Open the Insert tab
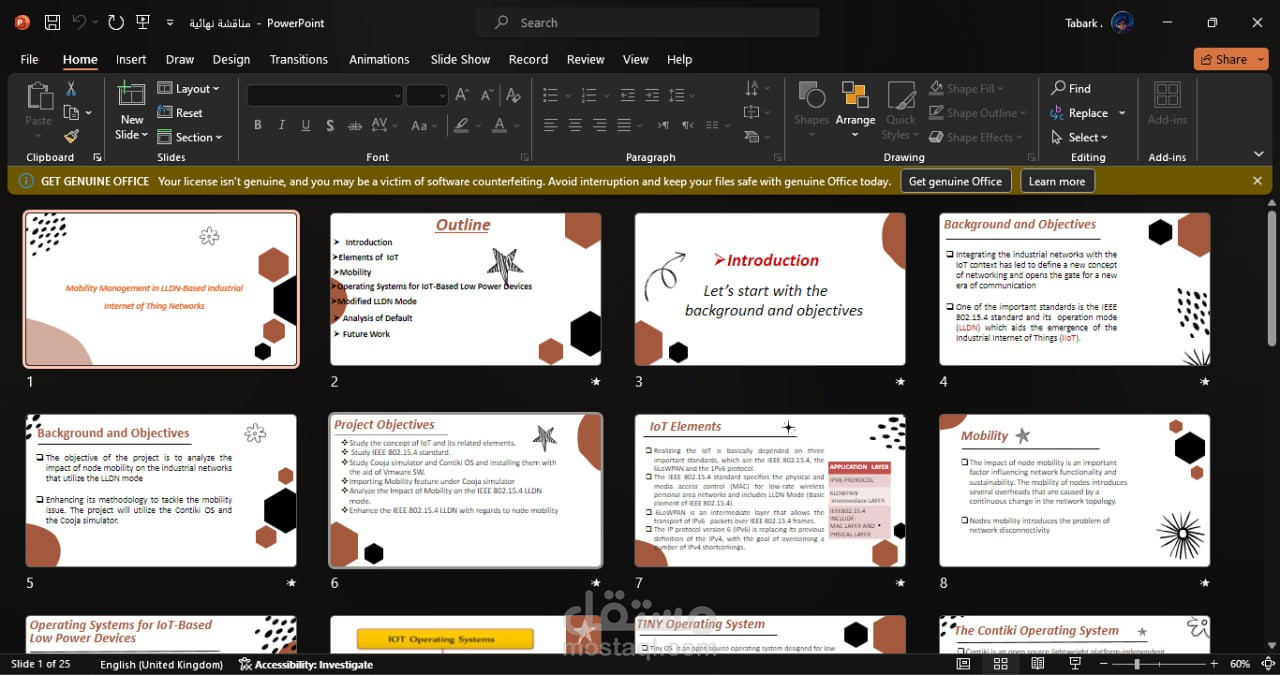This screenshot has height=675, width=1280. coord(131,59)
